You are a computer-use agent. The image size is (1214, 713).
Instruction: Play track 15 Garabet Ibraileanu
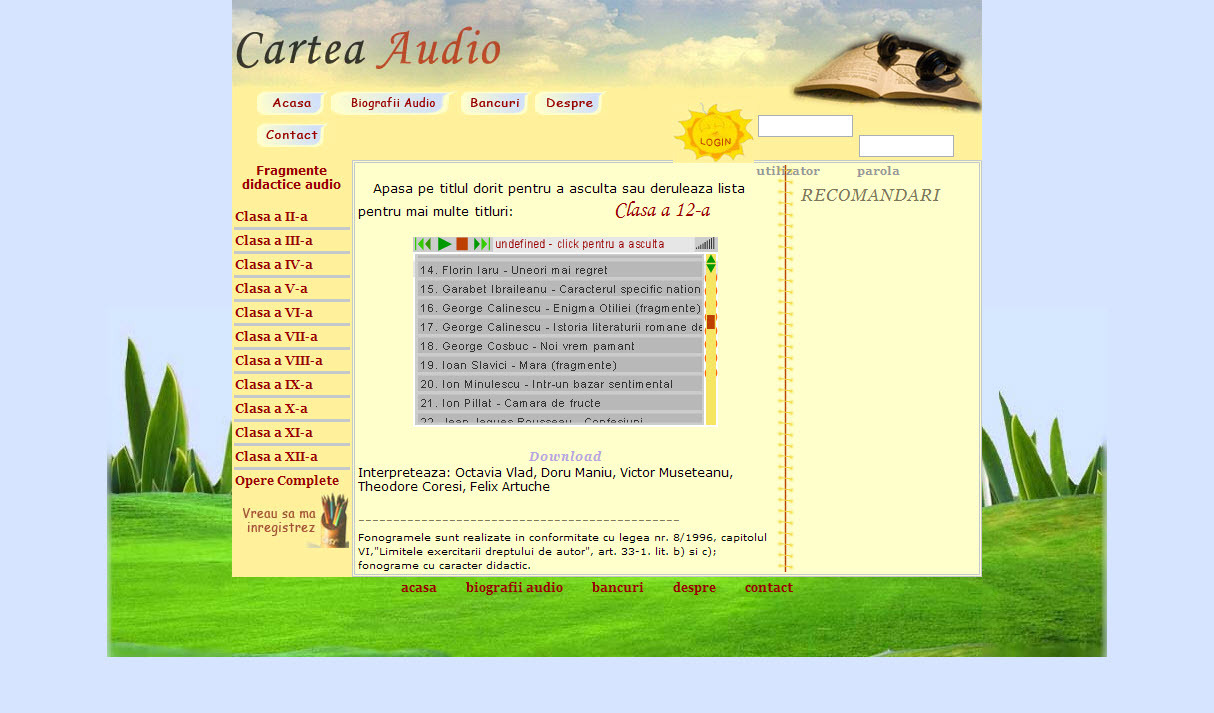tap(560, 289)
